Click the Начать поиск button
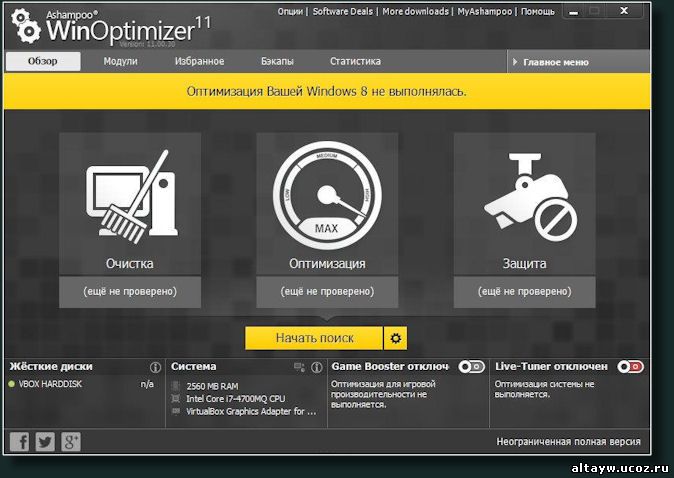This screenshot has width=674, height=478. (314, 338)
